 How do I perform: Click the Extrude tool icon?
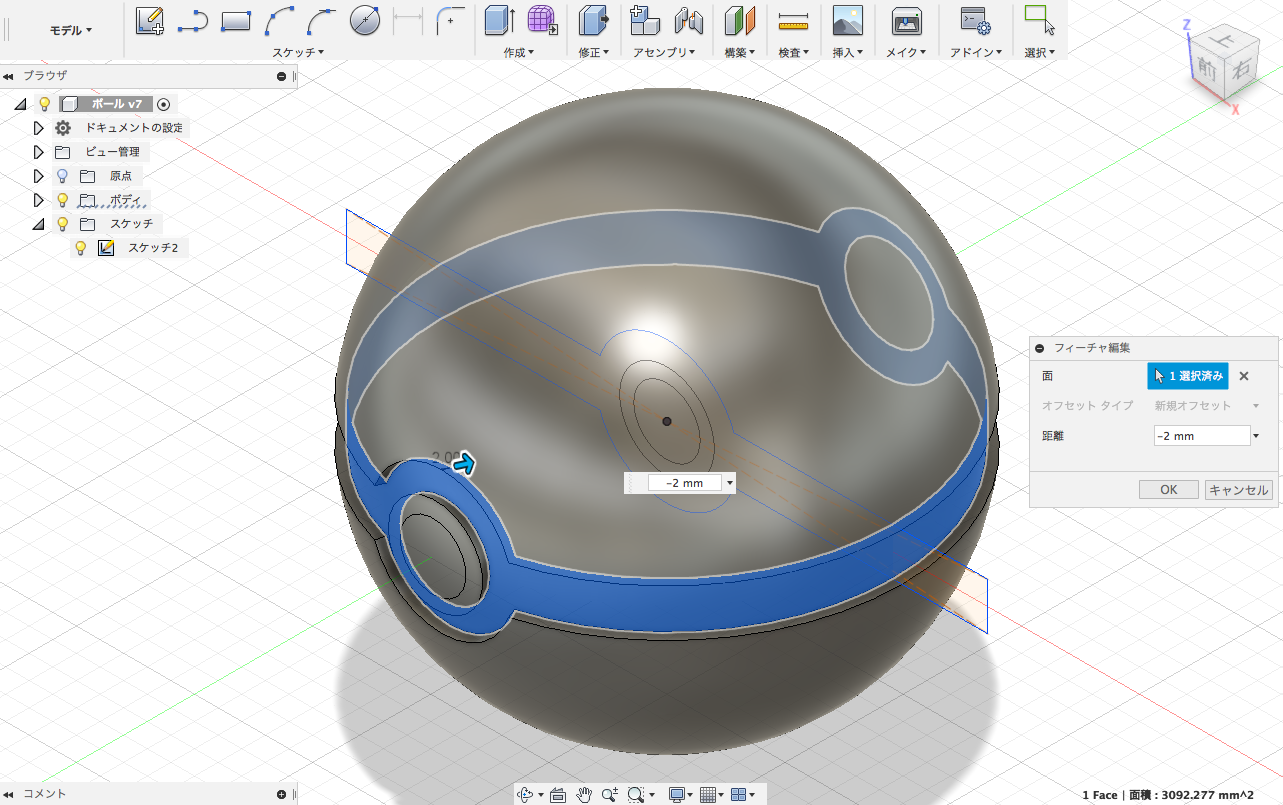[x=499, y=20]
